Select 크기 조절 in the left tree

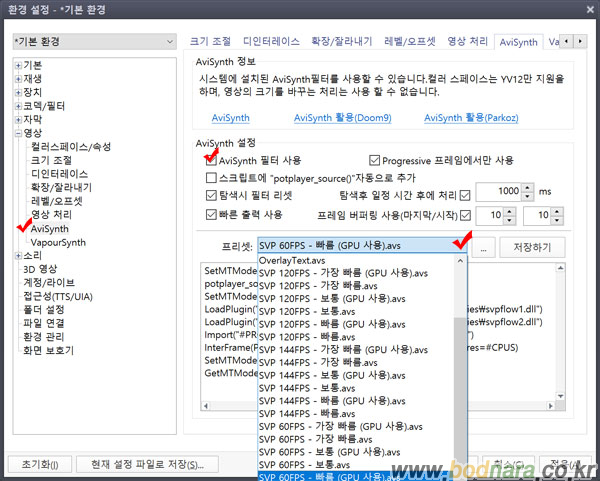coord(51,160)
